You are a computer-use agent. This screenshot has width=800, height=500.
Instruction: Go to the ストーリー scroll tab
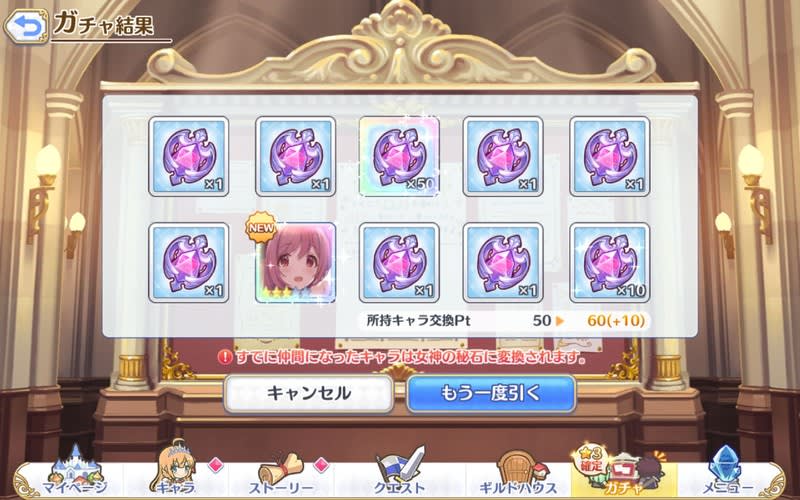[281, 476]
